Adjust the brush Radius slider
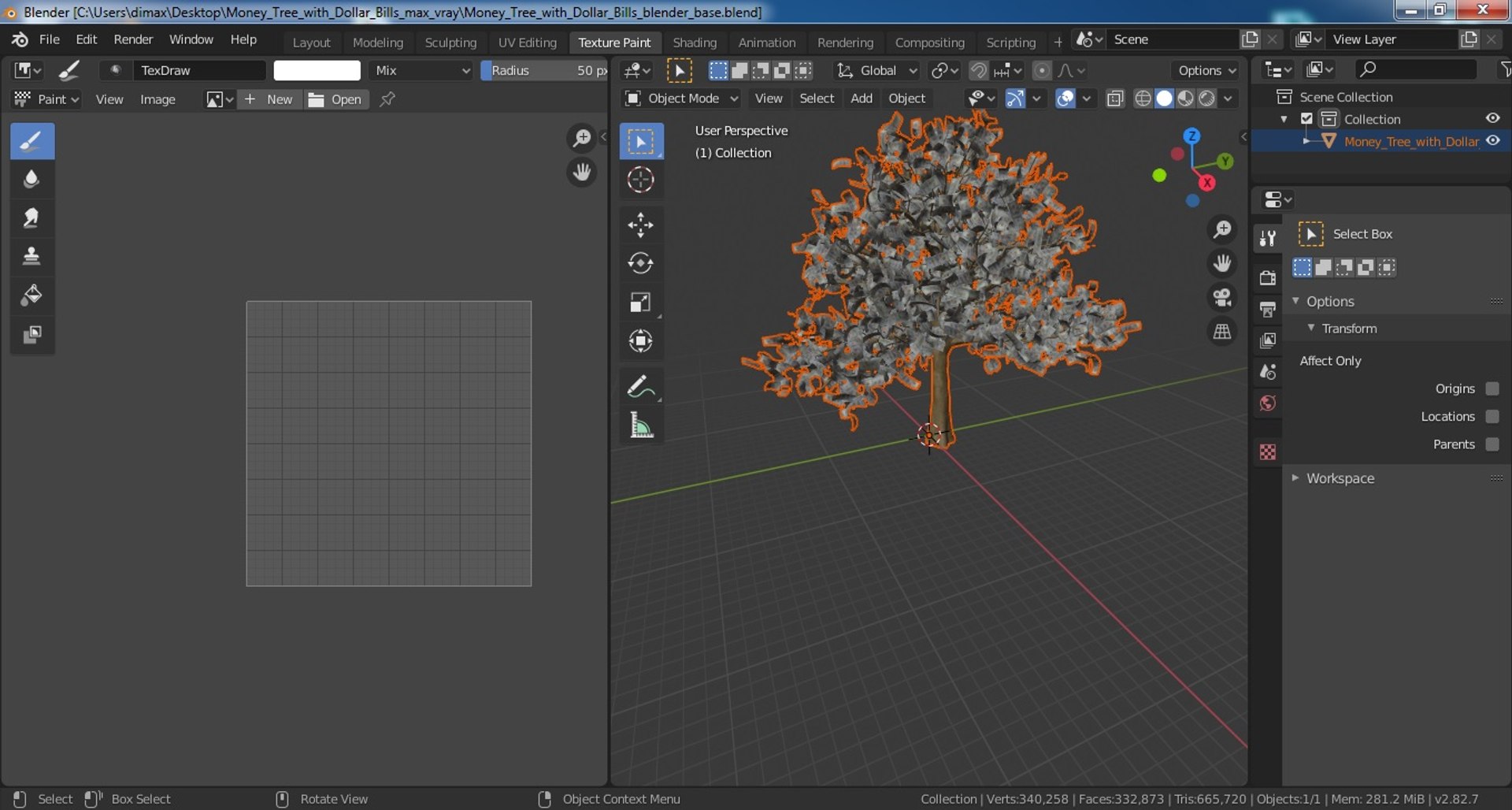This screenshot has height=810, width=1512. pyautogui.click(x=544, y=70)
